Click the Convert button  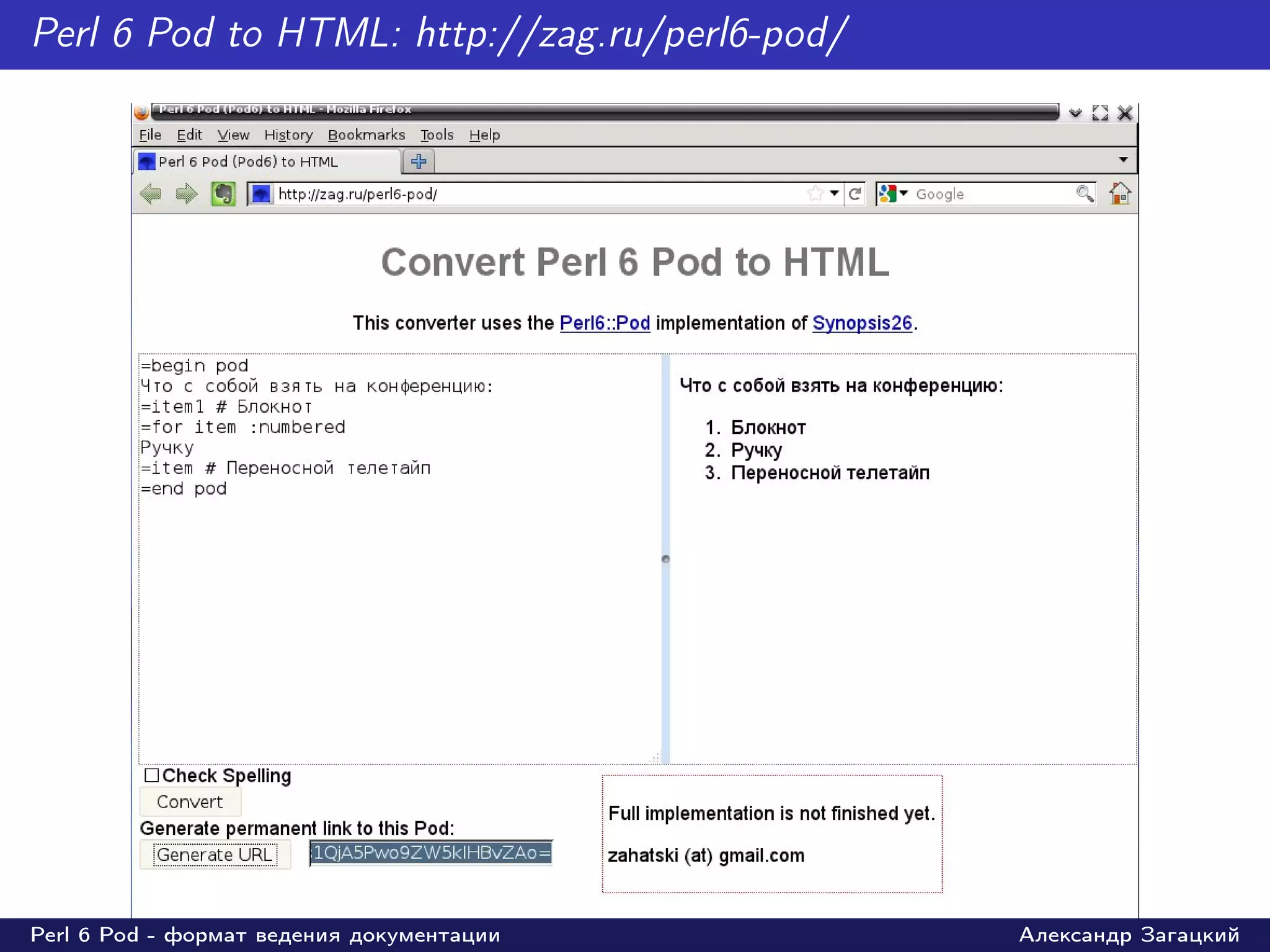point(190,801)
